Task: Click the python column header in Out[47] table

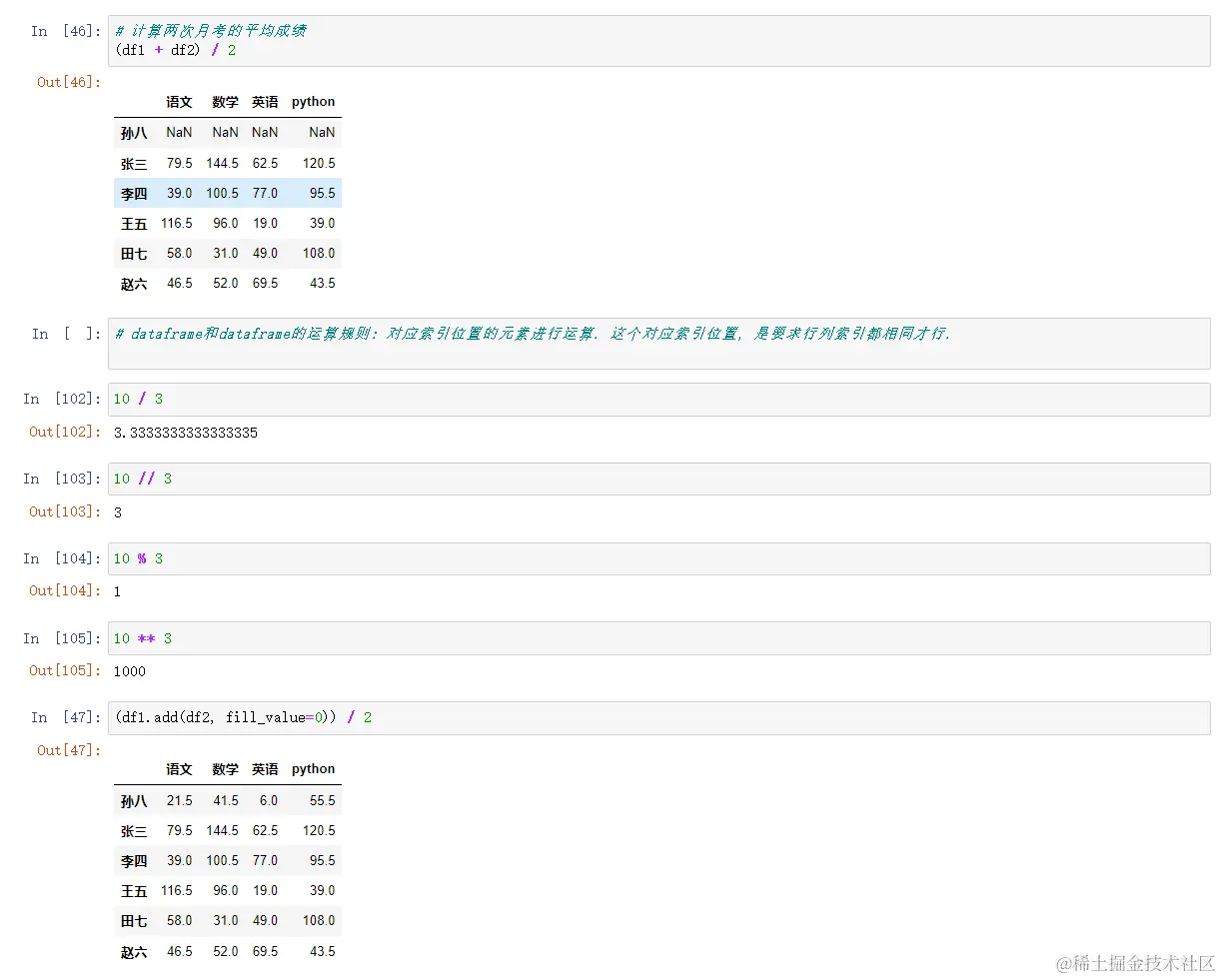Action: pyautogui.click(x=314, y=769)
